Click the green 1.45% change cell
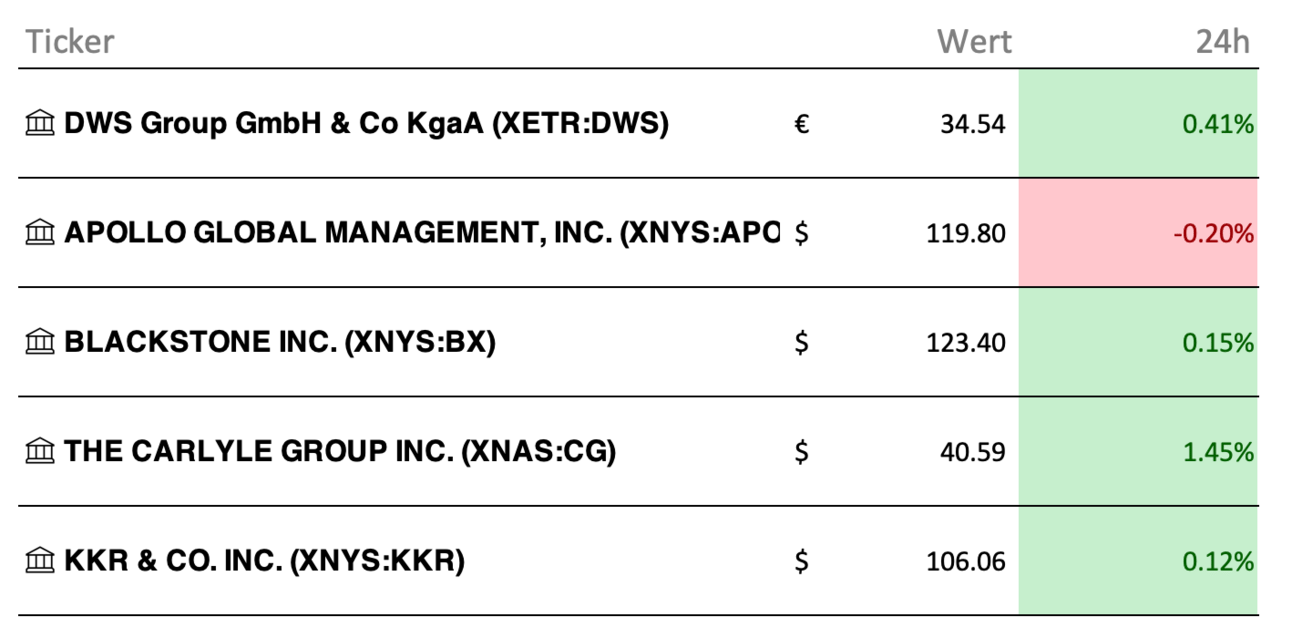 pos(1138,452)
